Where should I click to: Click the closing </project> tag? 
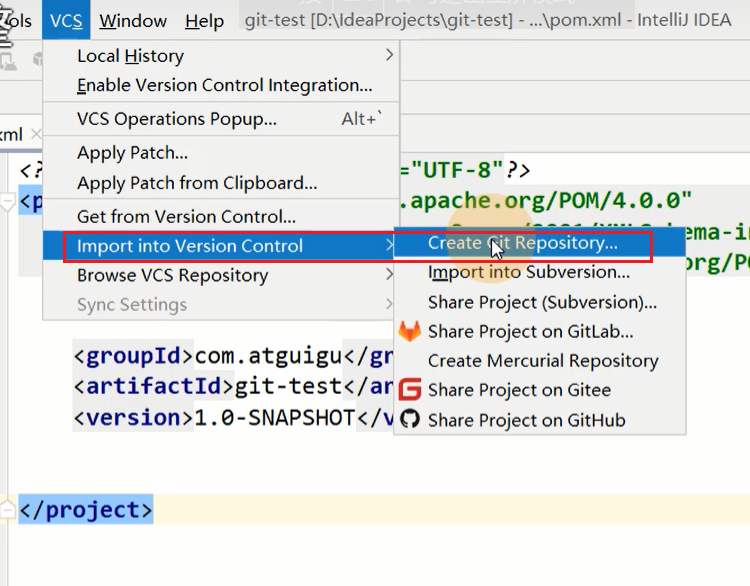[86, 510]
